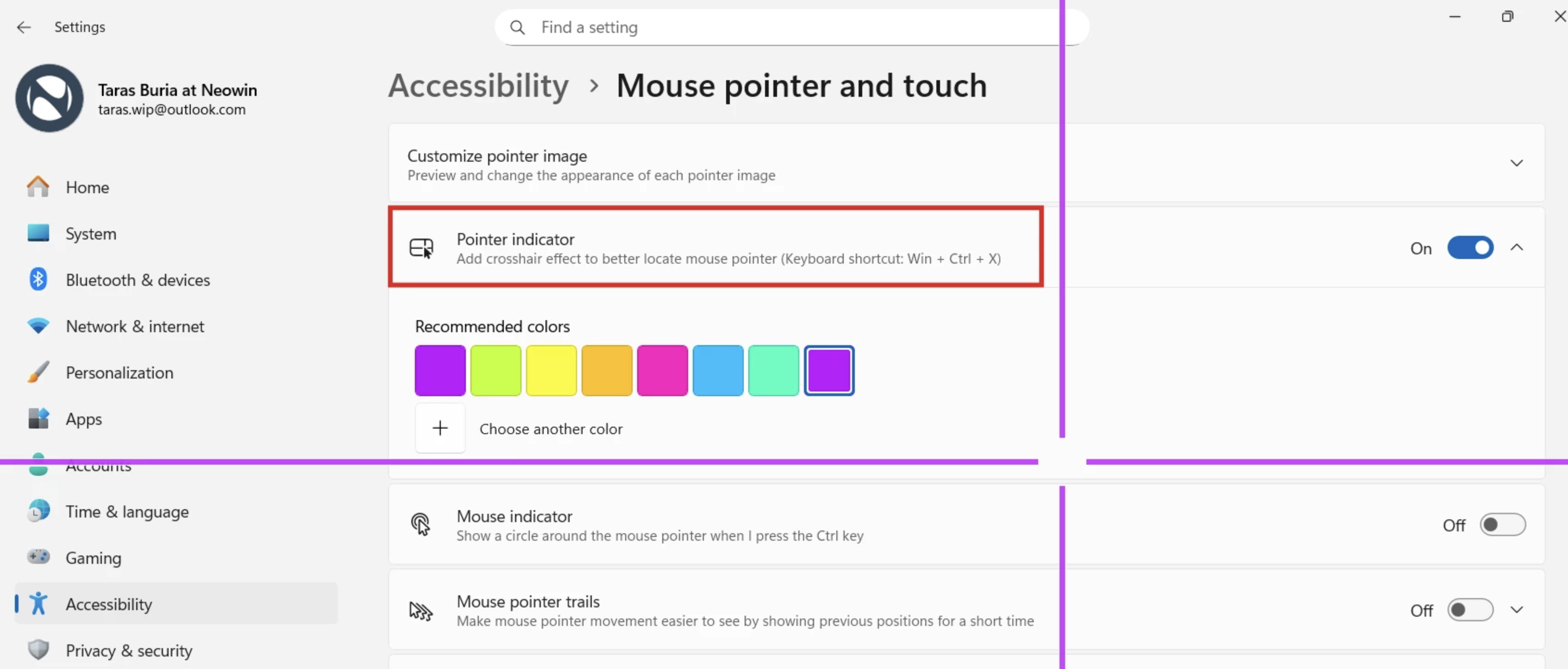Click the Time & language globe icon

pos(38,511)
